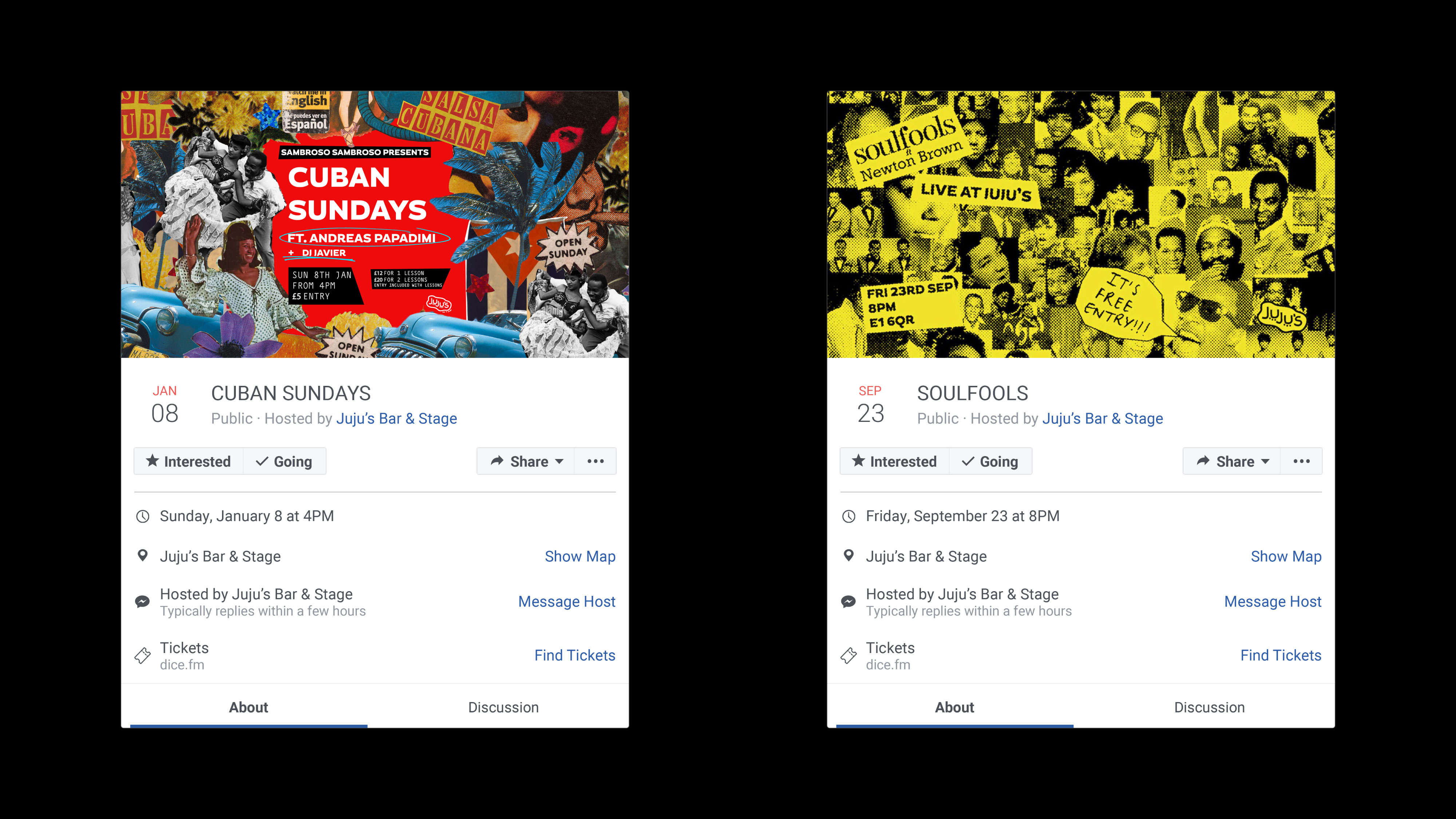The height and width of the screenshot is (819, 1456).
Task: Click ticket icon in Soulfools card
Action: pos(848,655)
